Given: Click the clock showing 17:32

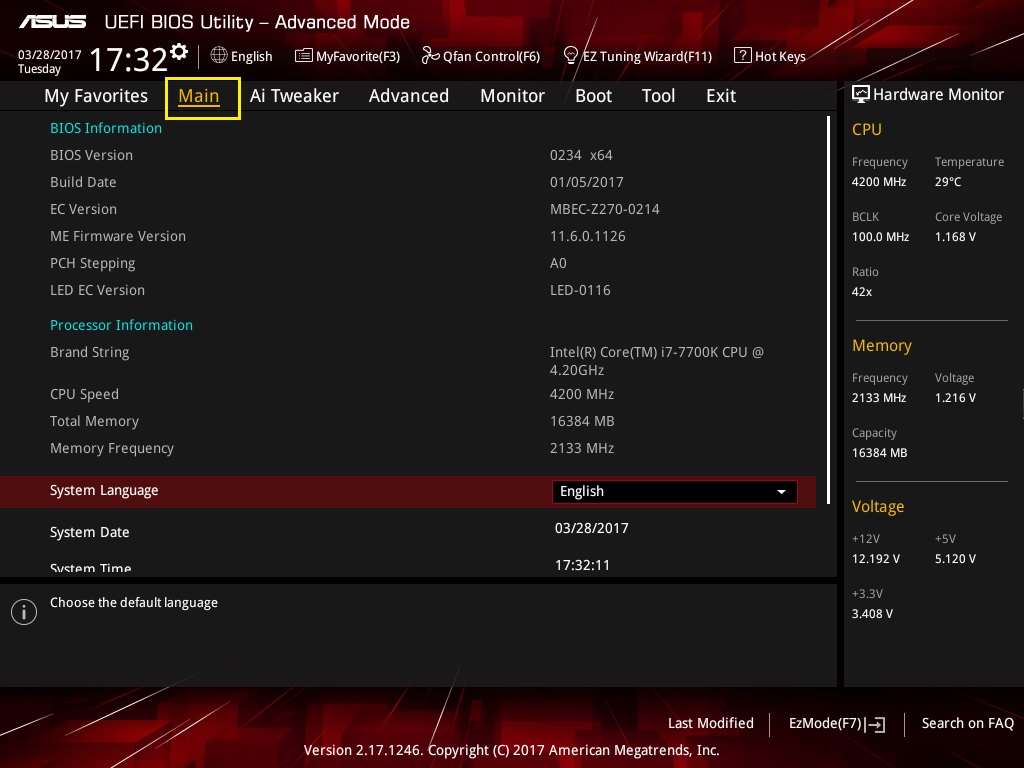Looking at the screenshot, I should [x=129, y=59].
